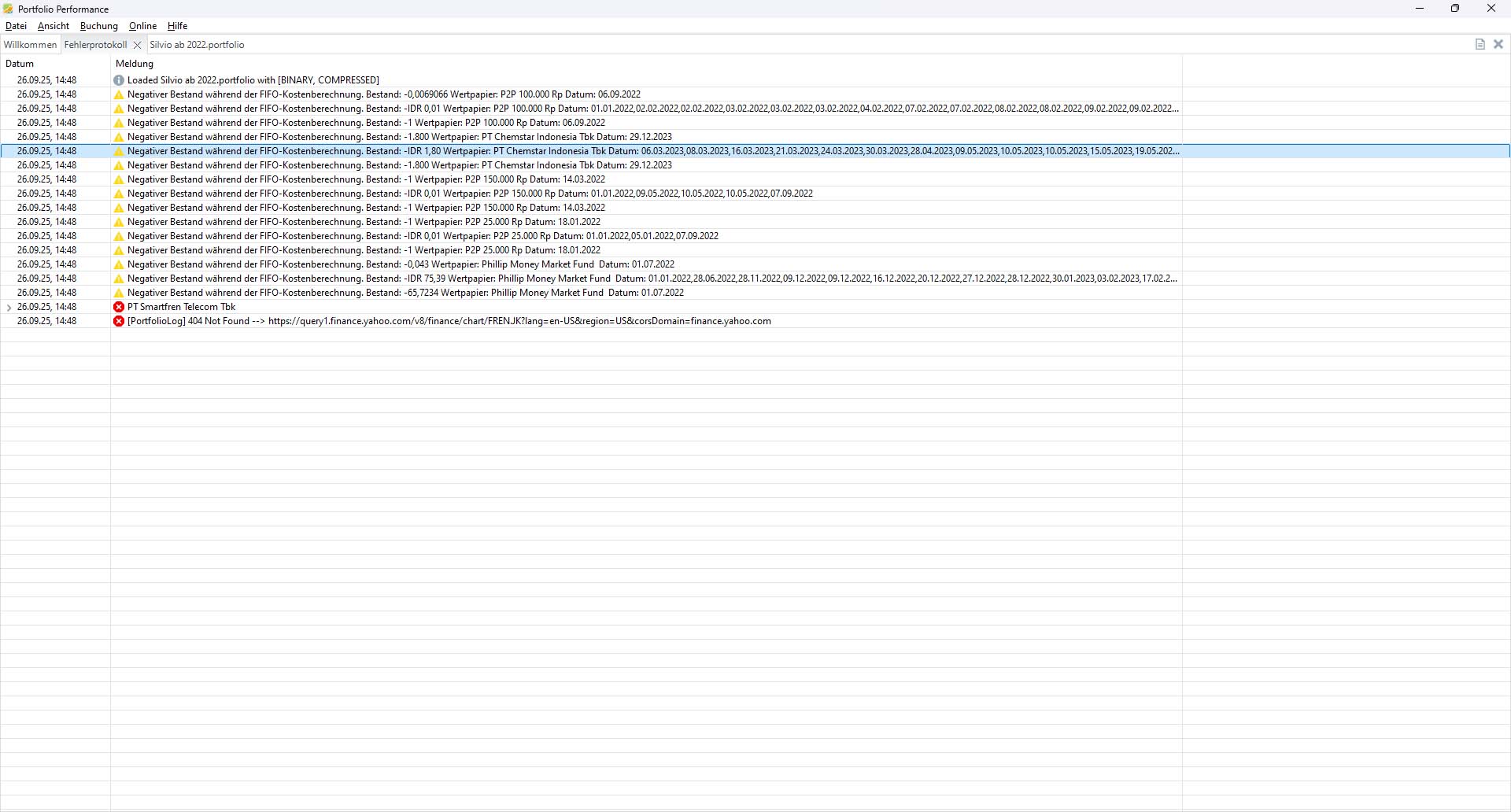
Task: Open the Ansicht menu
Action: 54,26
